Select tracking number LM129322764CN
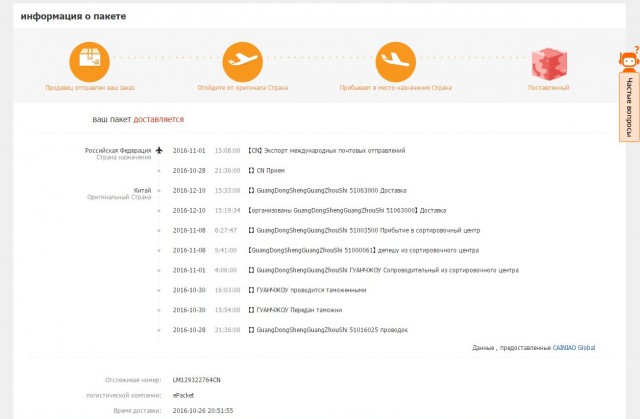The image size is (640, 419). (x=196, y=380)
